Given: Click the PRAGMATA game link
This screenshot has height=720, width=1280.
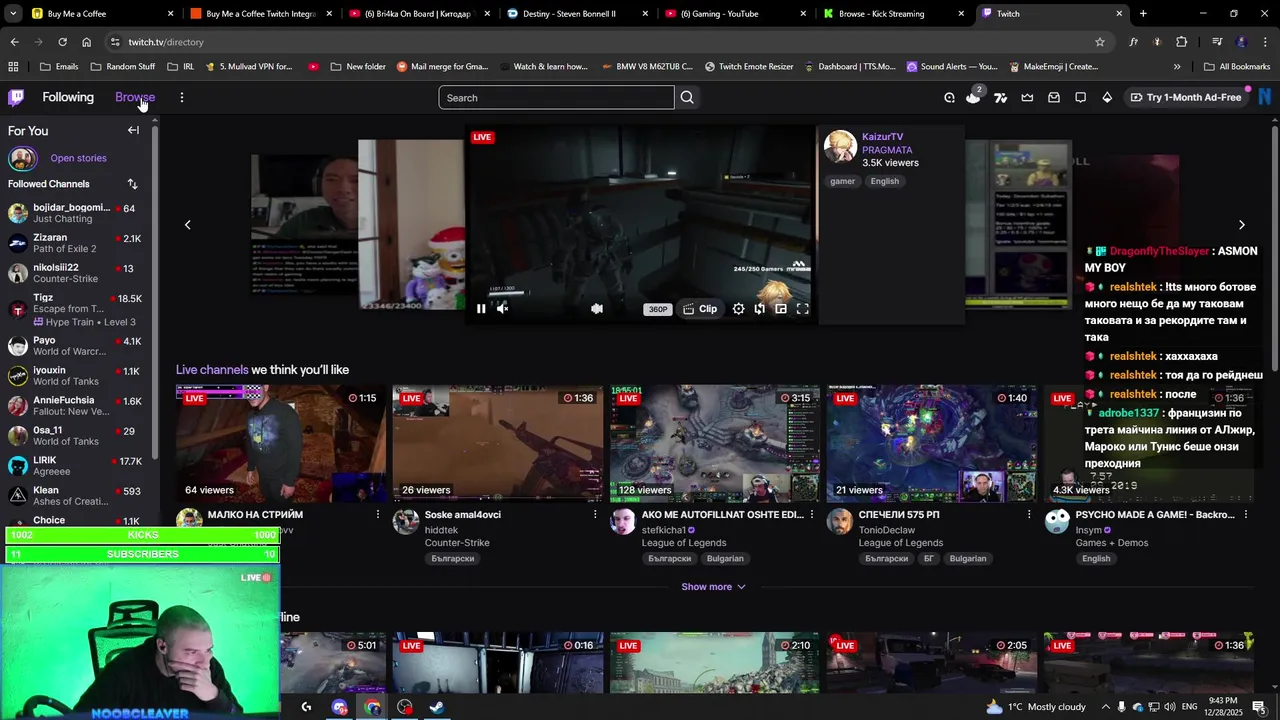Looking at the screenshot, I should coord(887,150).
